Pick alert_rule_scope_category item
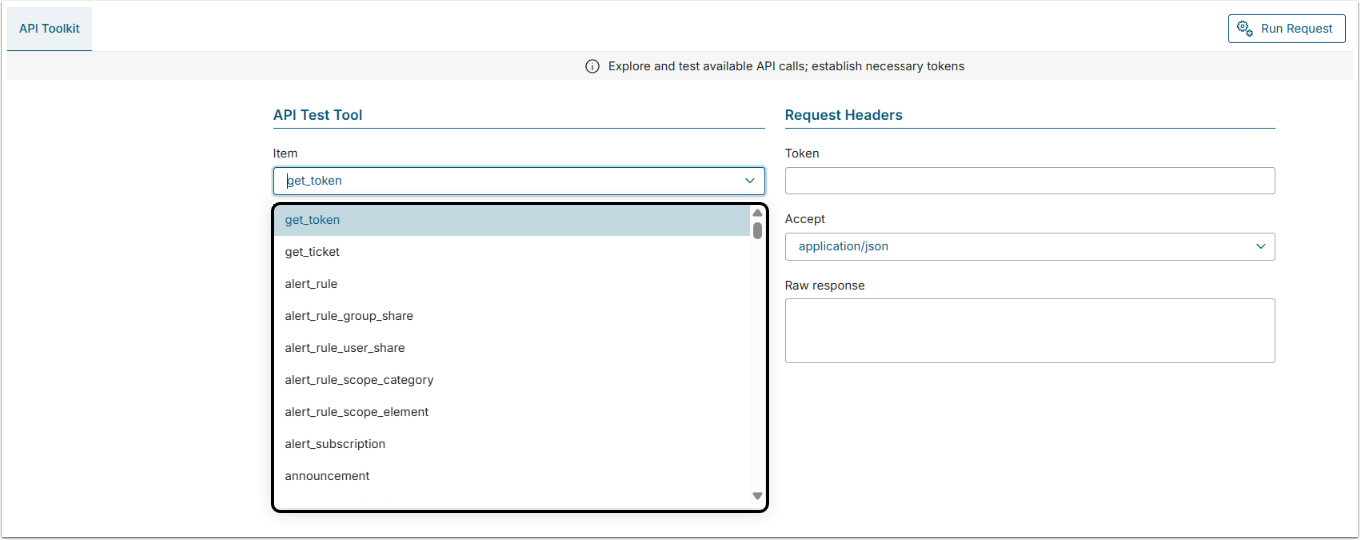 [x=359, y=380]
